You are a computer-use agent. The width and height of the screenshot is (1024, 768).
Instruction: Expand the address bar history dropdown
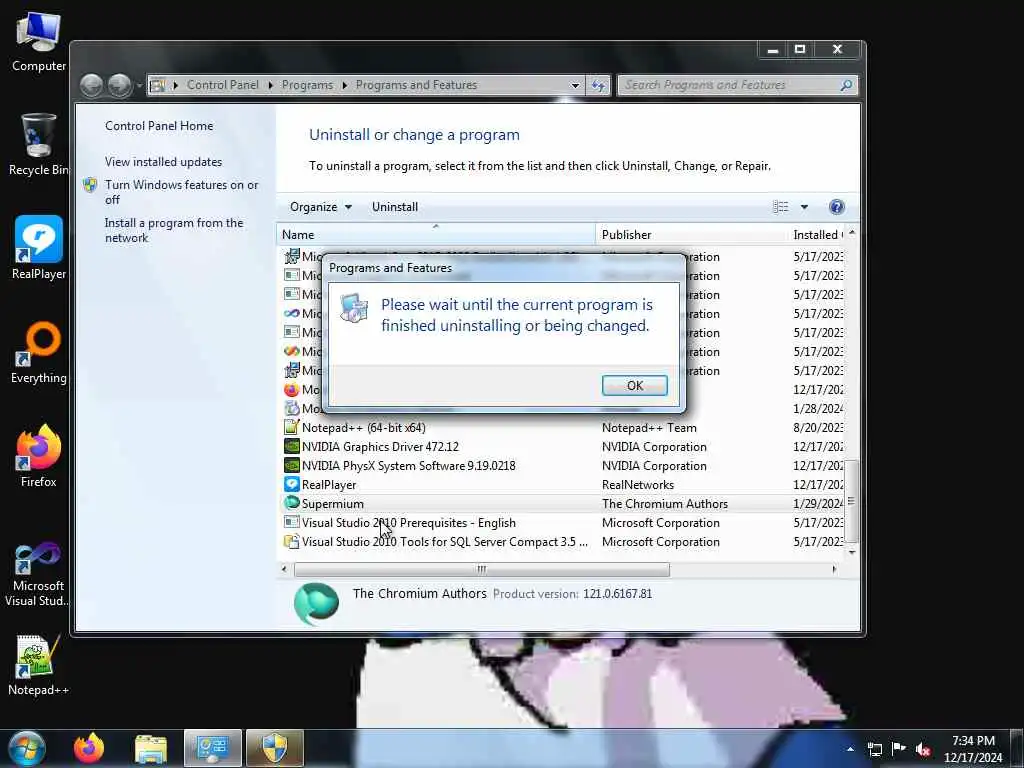575,86
